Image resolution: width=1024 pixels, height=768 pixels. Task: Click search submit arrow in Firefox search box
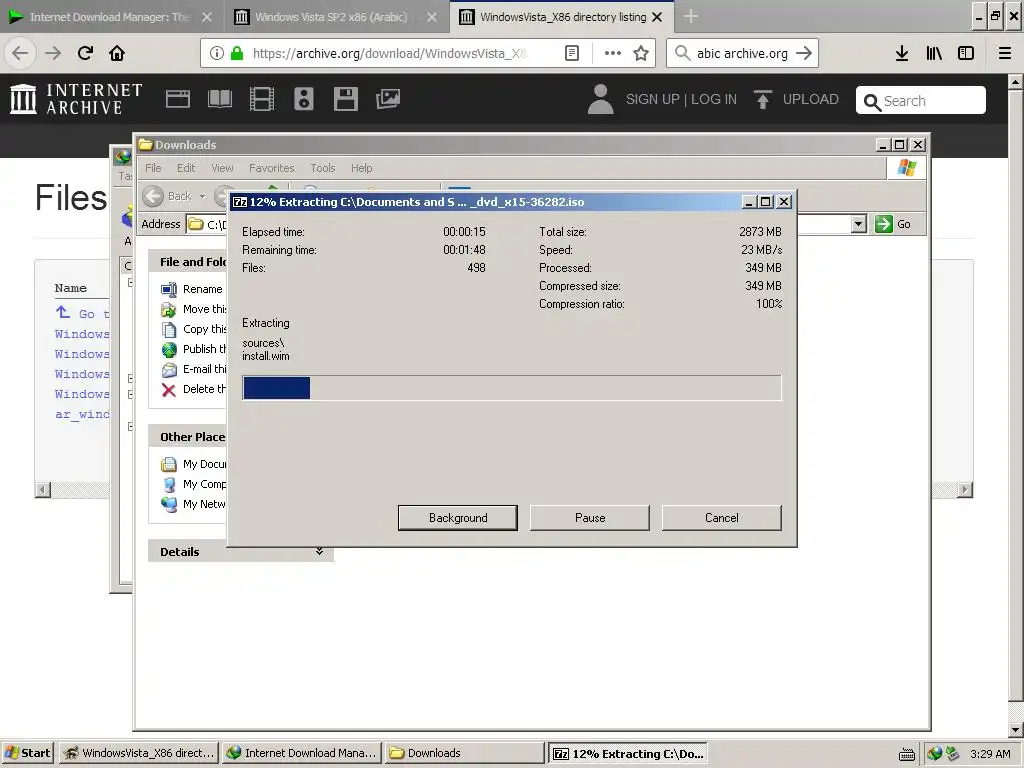(804, 53)
